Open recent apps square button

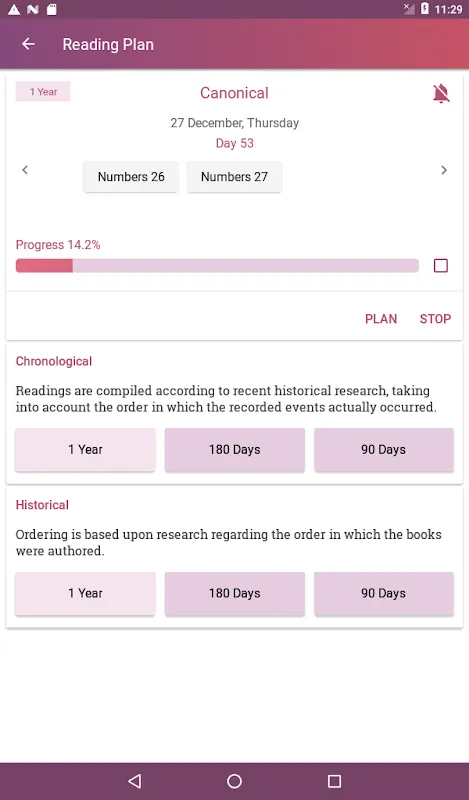point(334,781)
